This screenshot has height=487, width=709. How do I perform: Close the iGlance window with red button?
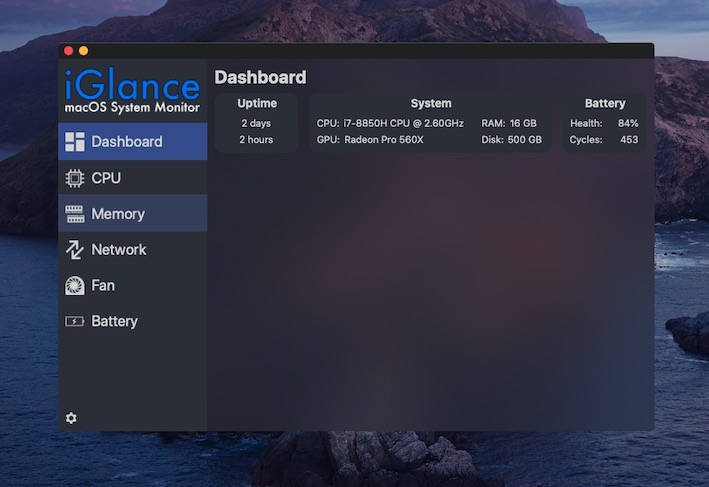click(69, 51)
